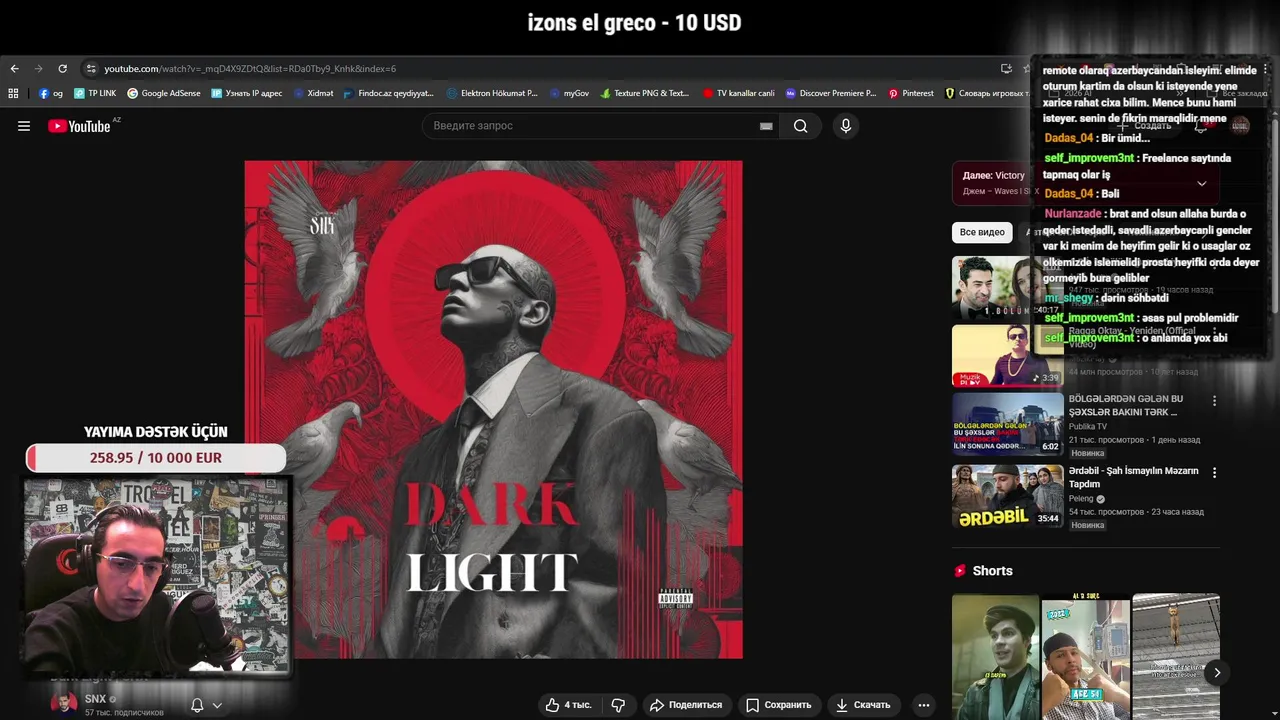1280x720 pixels.
Task: Click install/cast icon in address bar
Action: [x=1006, y=69]
